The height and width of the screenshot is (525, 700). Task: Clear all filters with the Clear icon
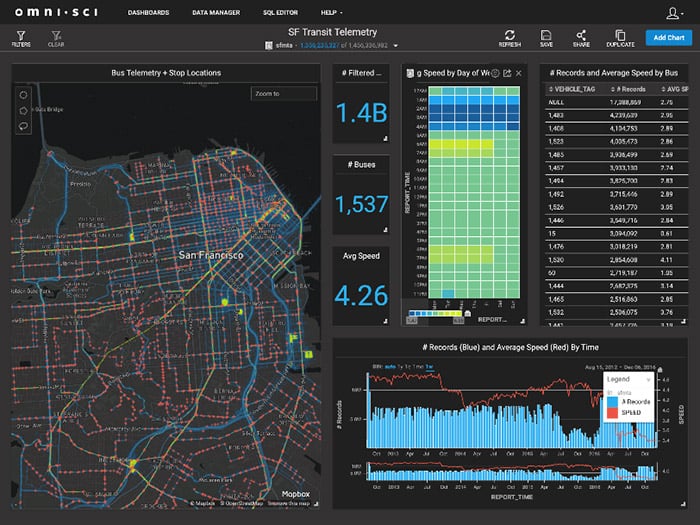[x=55, y=36]
